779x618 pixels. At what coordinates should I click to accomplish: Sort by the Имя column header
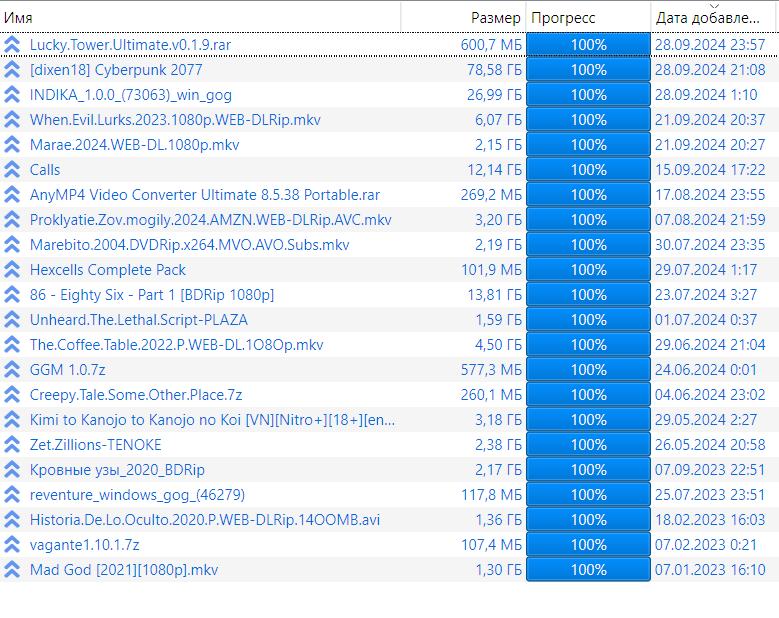(x=200, y=18)
